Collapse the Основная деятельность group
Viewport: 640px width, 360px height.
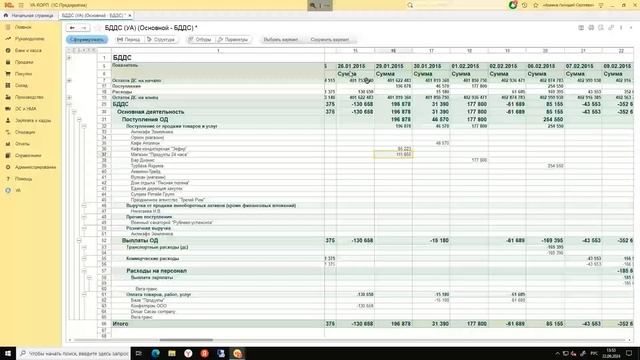(74, 112)
